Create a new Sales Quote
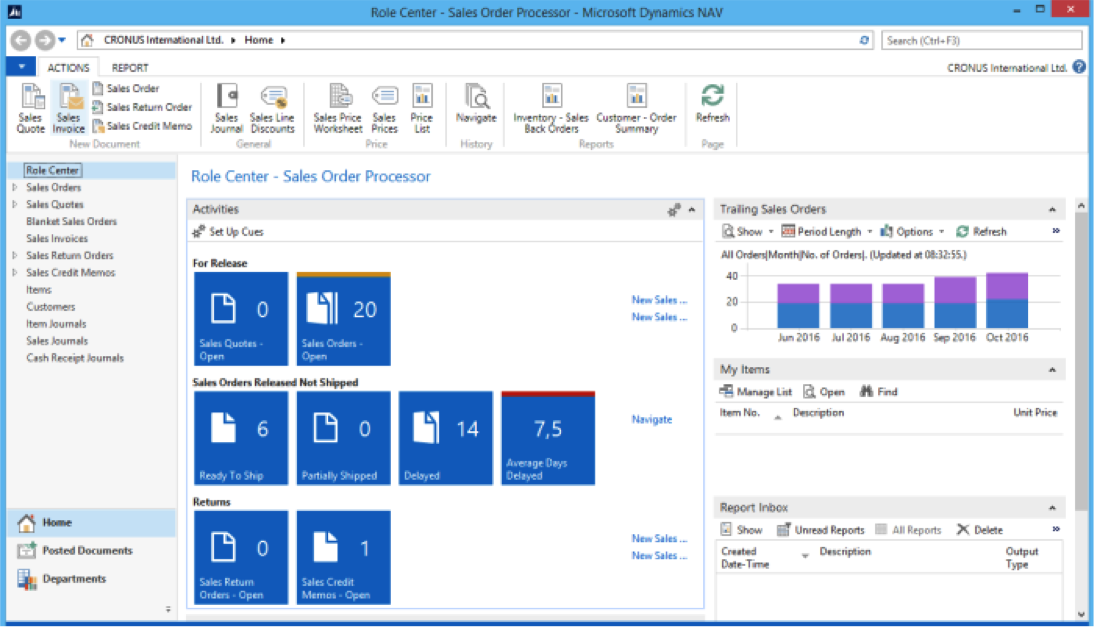The height and width of the screenshot is (627, 1094). click(x=30, y=108)
